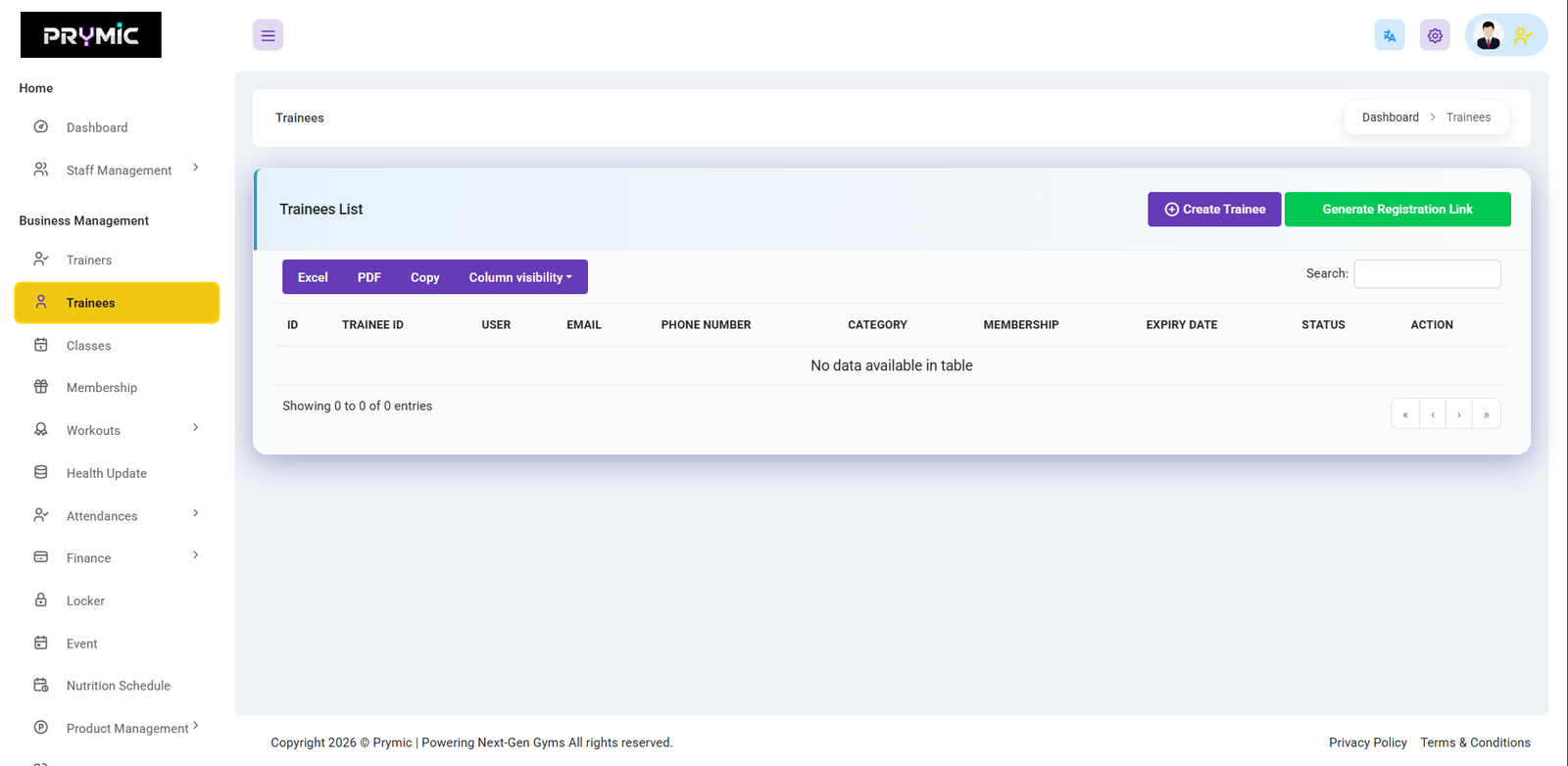Export the table with the Excel button
The image size is (1568, 766).
(313, 277)
